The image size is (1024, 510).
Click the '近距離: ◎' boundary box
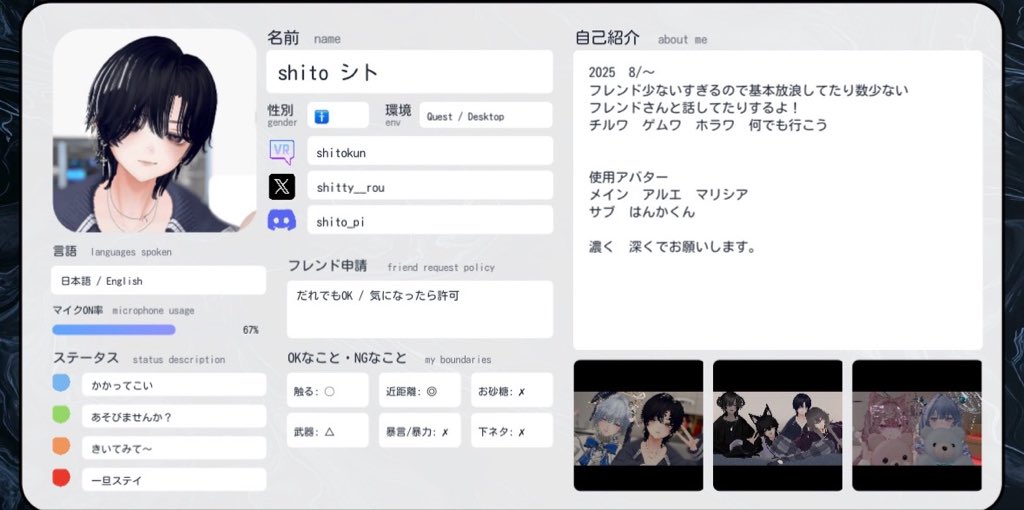[x=420, y=390]
